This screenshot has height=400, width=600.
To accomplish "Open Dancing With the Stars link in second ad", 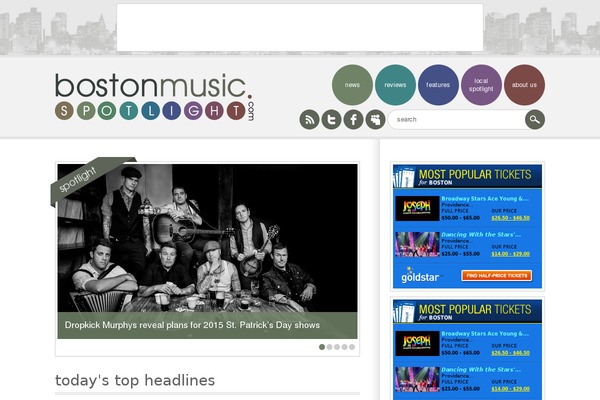I will [x=481, y=370].
